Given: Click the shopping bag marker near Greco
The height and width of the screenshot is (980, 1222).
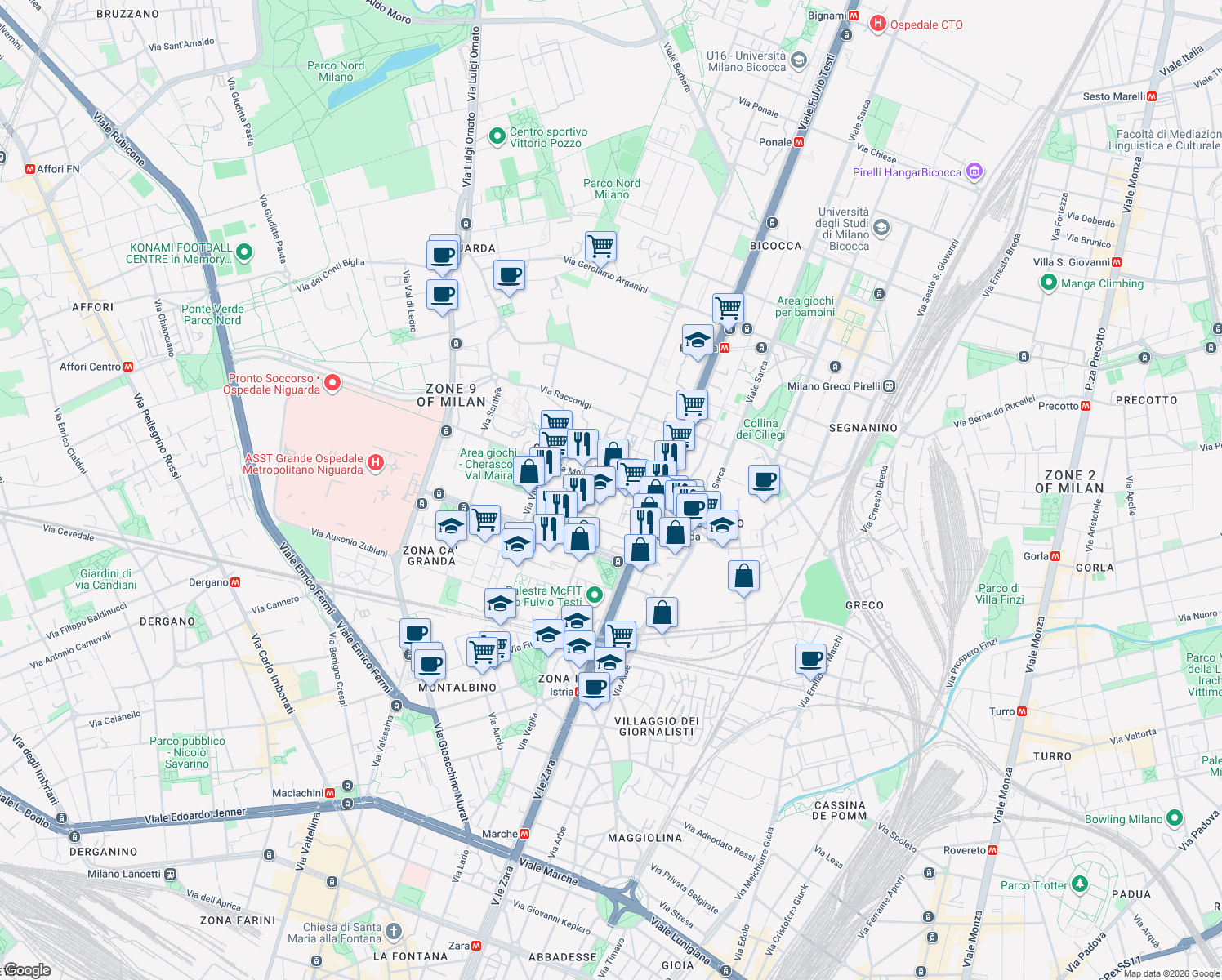Looking at the screenshot, I should pyautogui.click(x=744, y=576).
